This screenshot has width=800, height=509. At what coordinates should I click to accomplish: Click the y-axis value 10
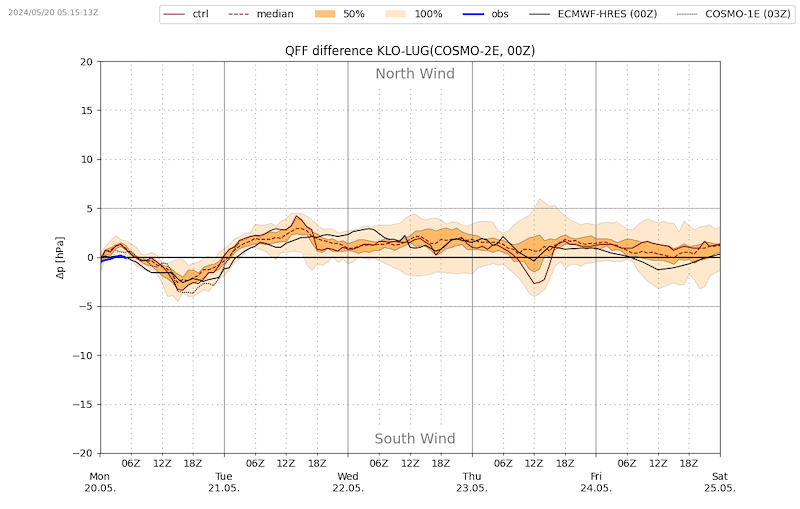click(x=87, y=160)
